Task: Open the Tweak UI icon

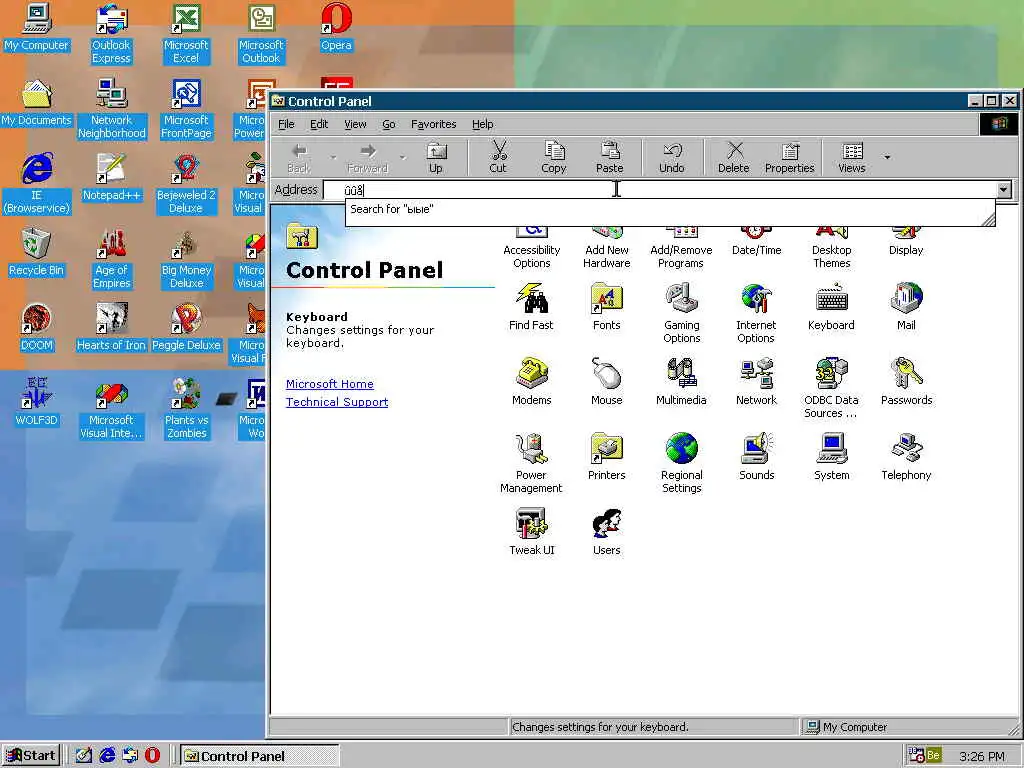Action: [x=532, y=532]
